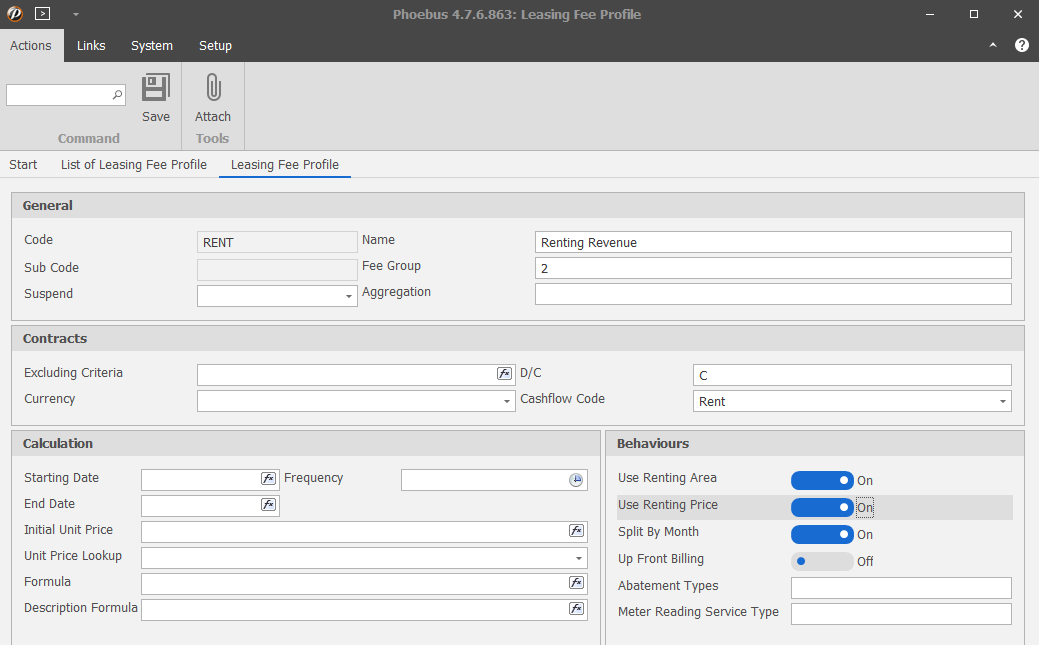Screen dimensions: 1039x645
Task: Click the search magnifier in command box
Action: (117, 95)
